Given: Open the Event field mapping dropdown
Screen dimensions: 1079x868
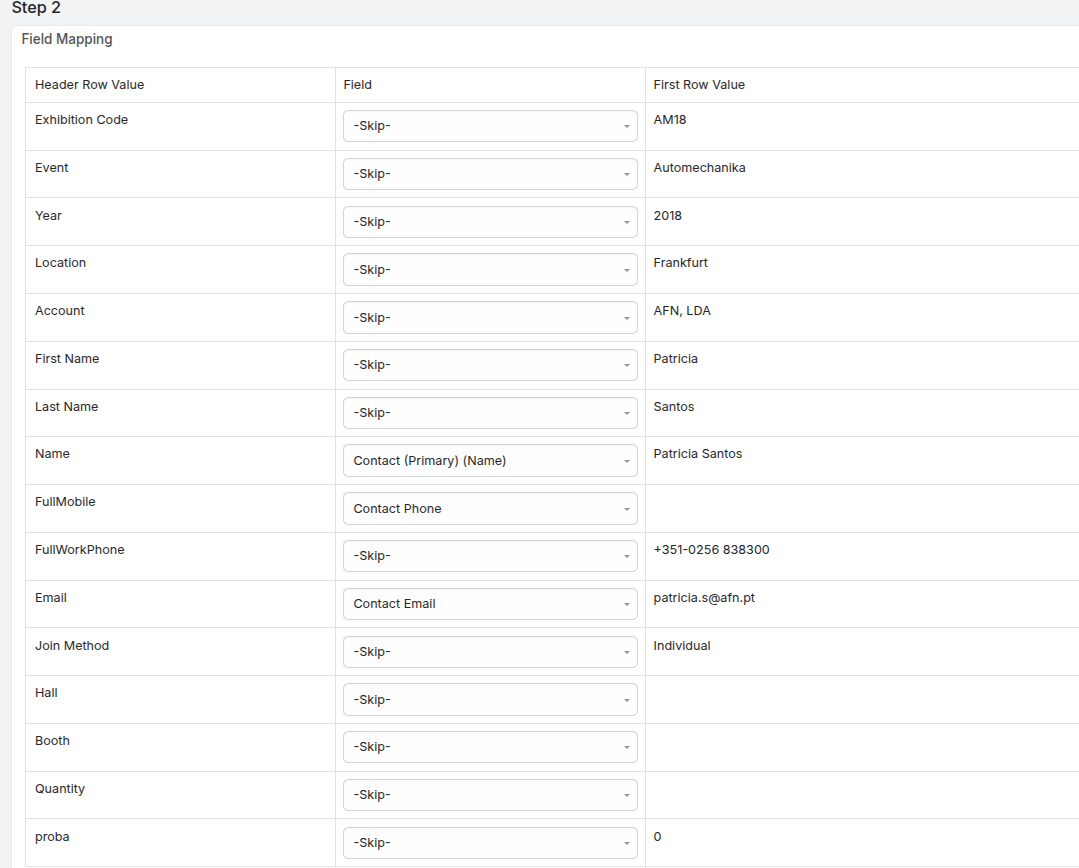Looking at the screenshot, I should tap(490, 174).
